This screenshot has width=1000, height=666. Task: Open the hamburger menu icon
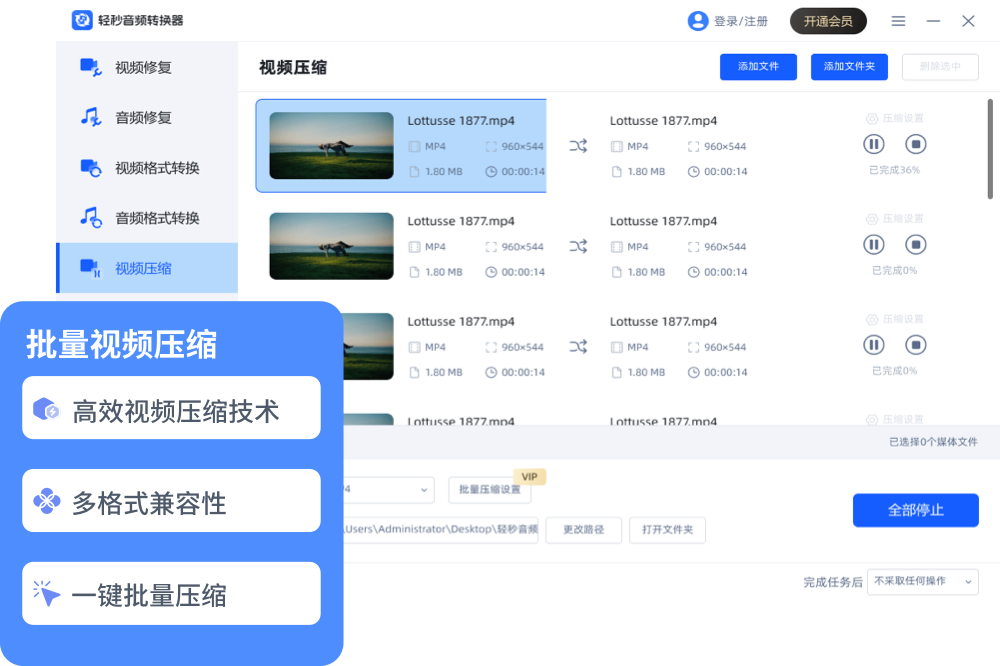point(898,21)
